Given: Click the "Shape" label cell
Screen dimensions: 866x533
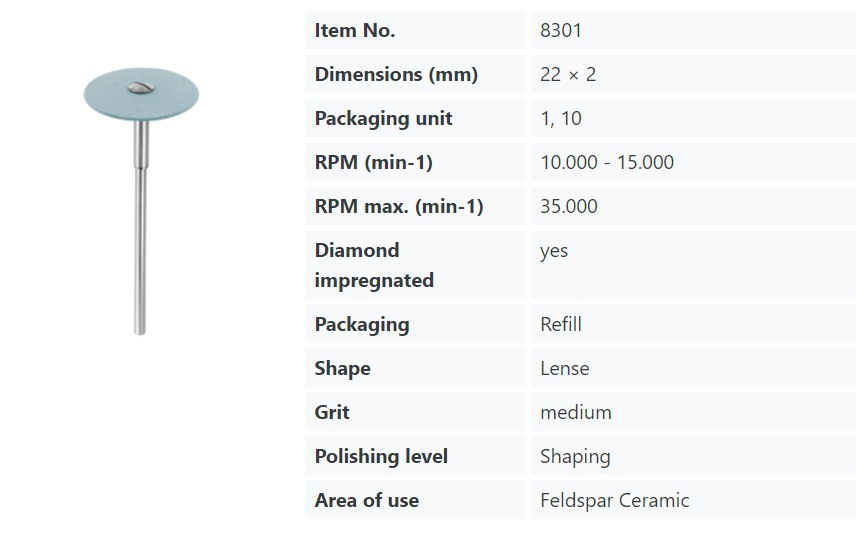Looking at the screenshot, I should 343,369.
